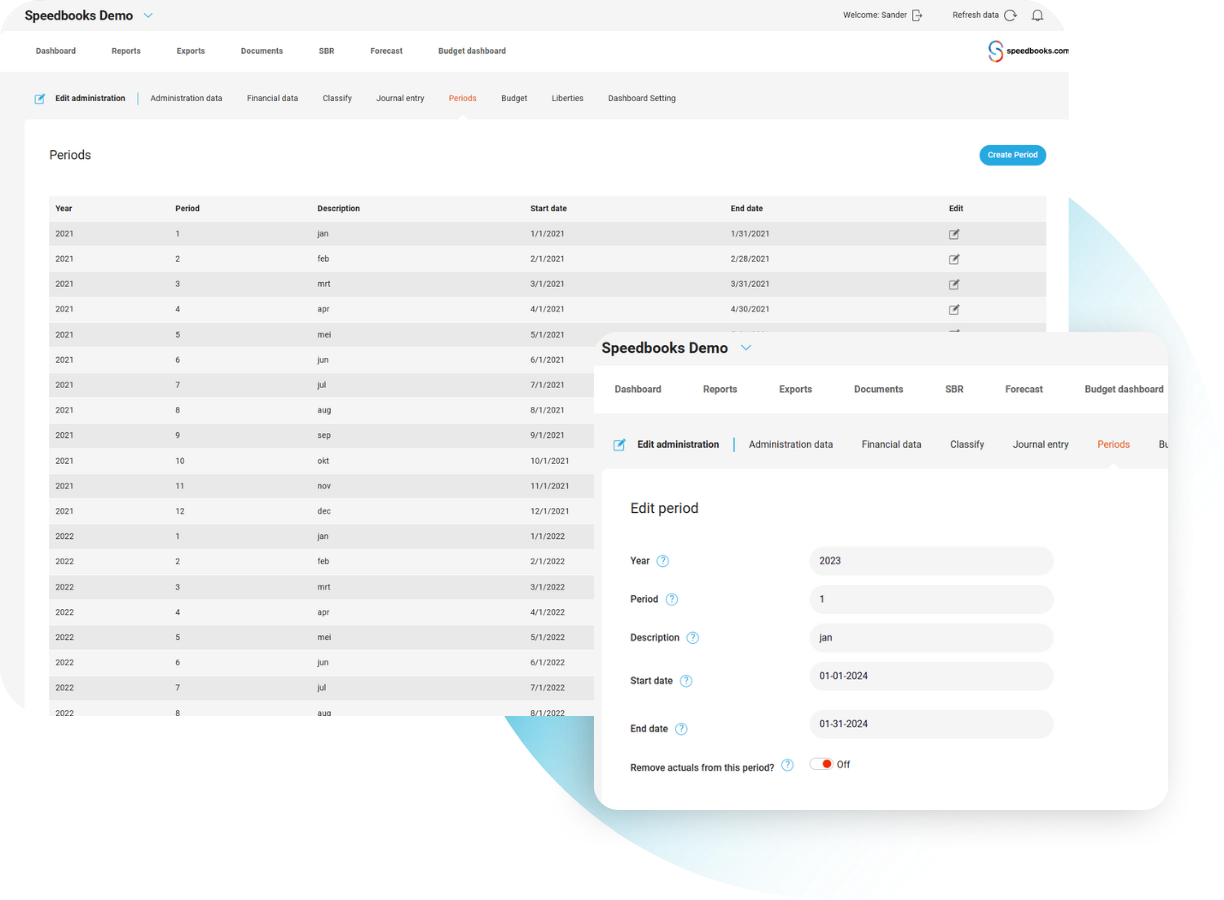The image size is (1224, 900).
Task: Open Dashboard in back window menu
Action: point(56,51)
